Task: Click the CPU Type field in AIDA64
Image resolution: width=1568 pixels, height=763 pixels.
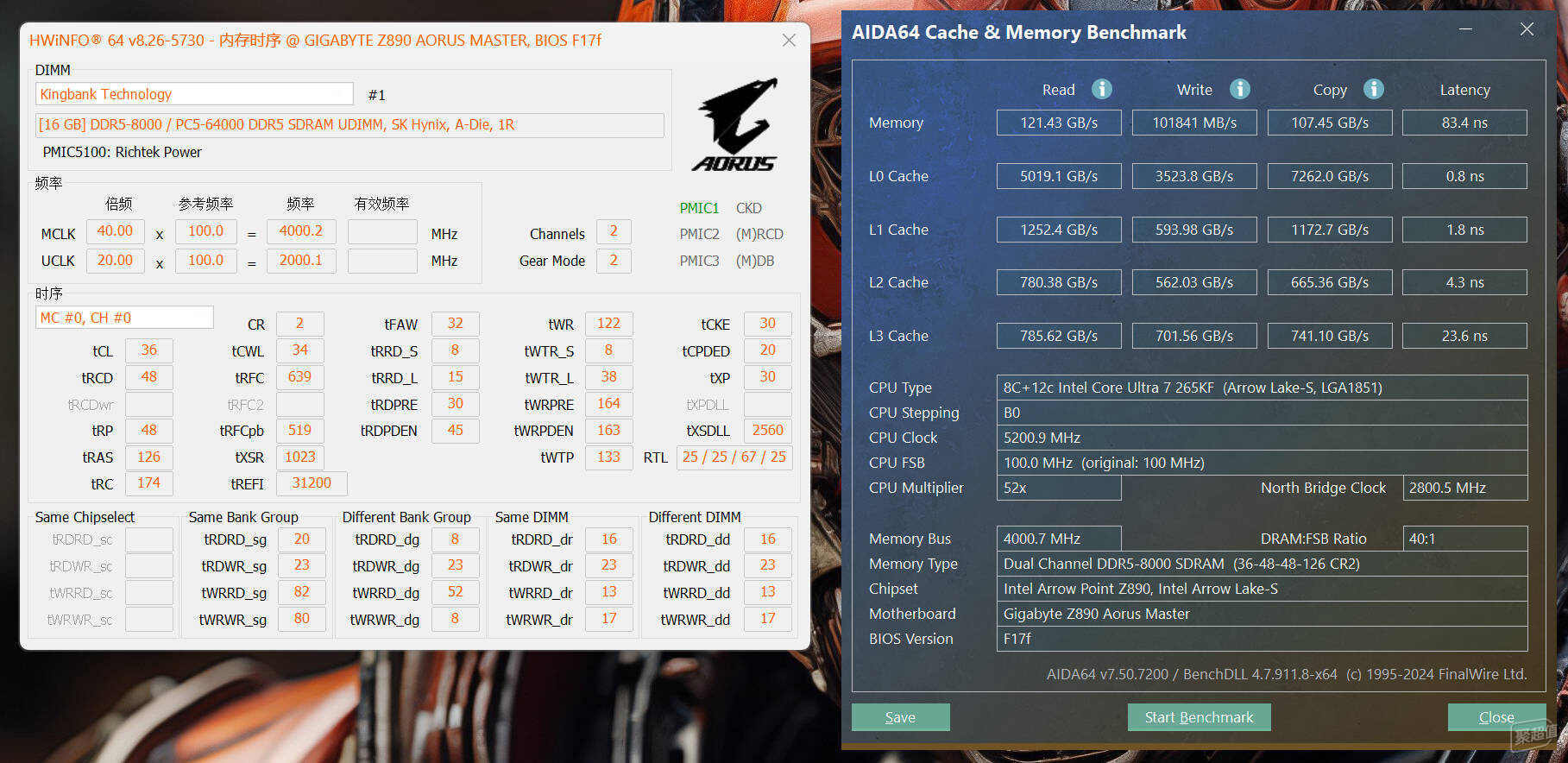Action: pyautogui.click(x=1262, y=388)
